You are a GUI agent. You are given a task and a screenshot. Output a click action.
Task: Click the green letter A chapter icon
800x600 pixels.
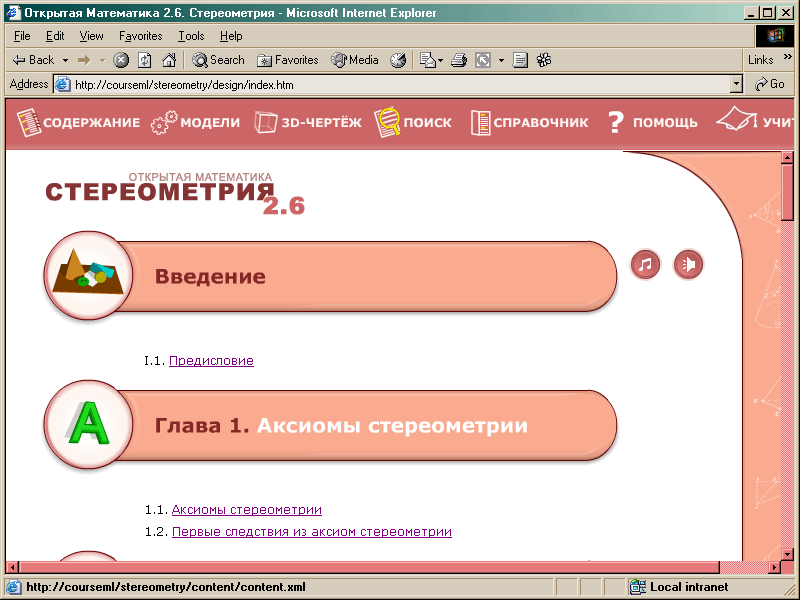[88, 424]
